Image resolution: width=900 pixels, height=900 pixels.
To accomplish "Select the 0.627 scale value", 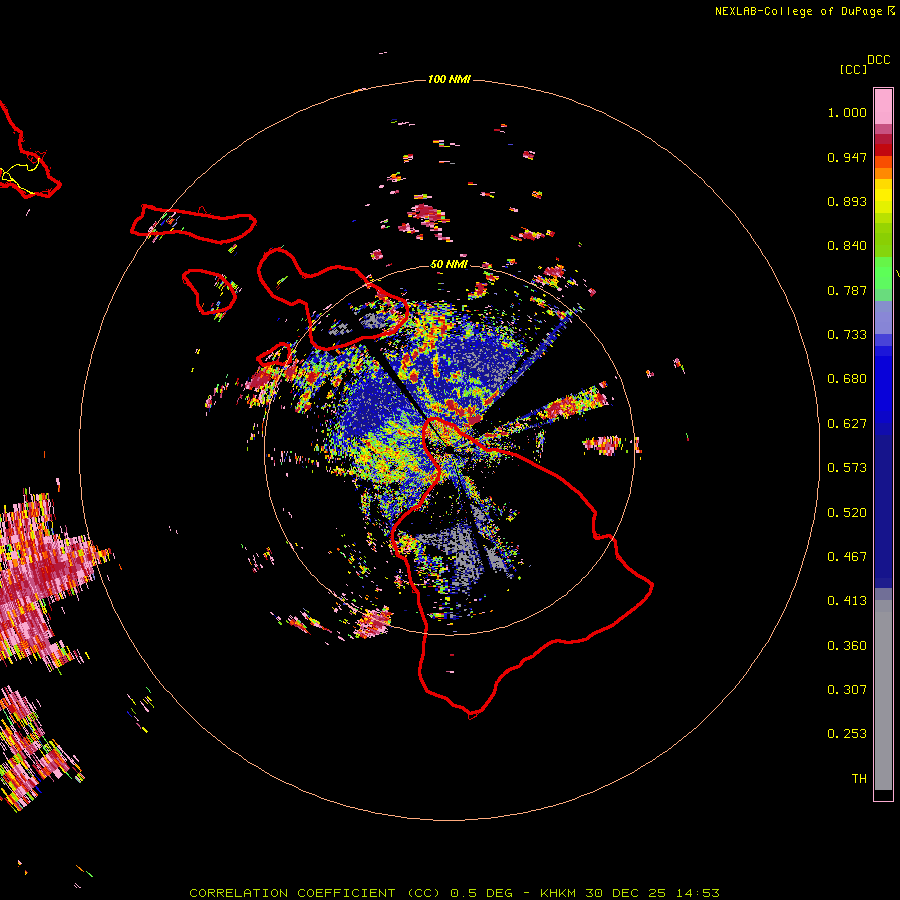I will 847,424.
